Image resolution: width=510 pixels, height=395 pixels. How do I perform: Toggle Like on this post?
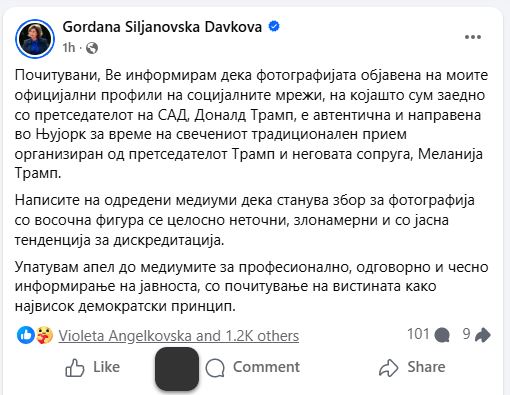pos(92,367)
